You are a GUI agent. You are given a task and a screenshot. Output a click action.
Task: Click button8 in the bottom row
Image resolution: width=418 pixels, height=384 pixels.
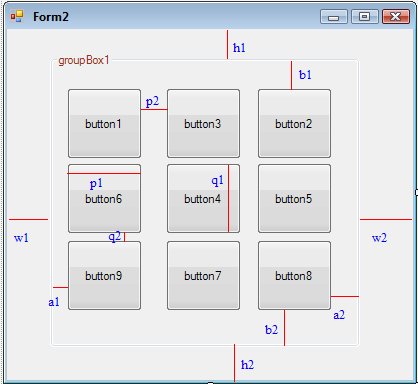tap(294, 276)
